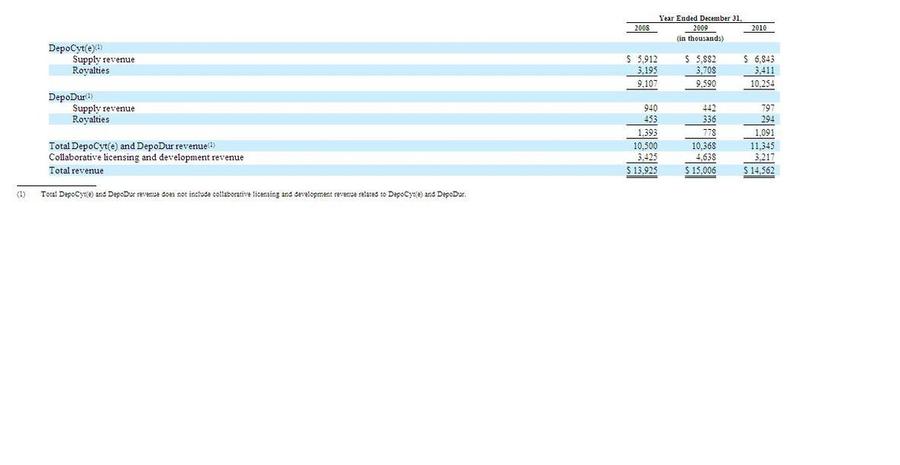This screenshot has width=900, height=465.
Task: Click the collaborative revenue value 3,217
Action: point(764,157)
